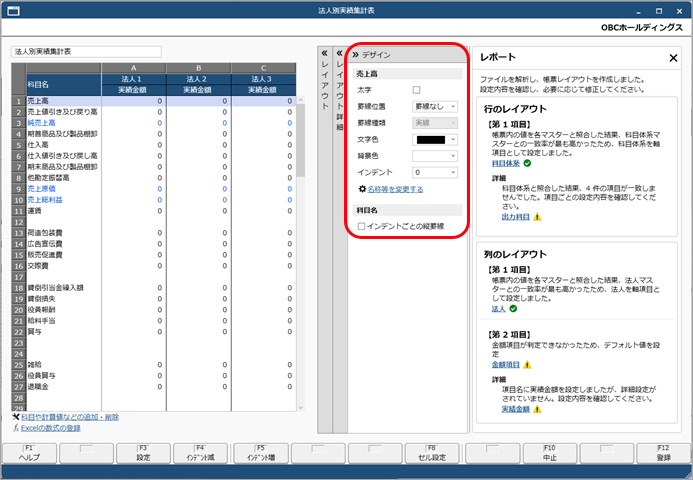Click the 運賃 row label
The width and height of the screenshot is (693, 480).
pos(34,211)
